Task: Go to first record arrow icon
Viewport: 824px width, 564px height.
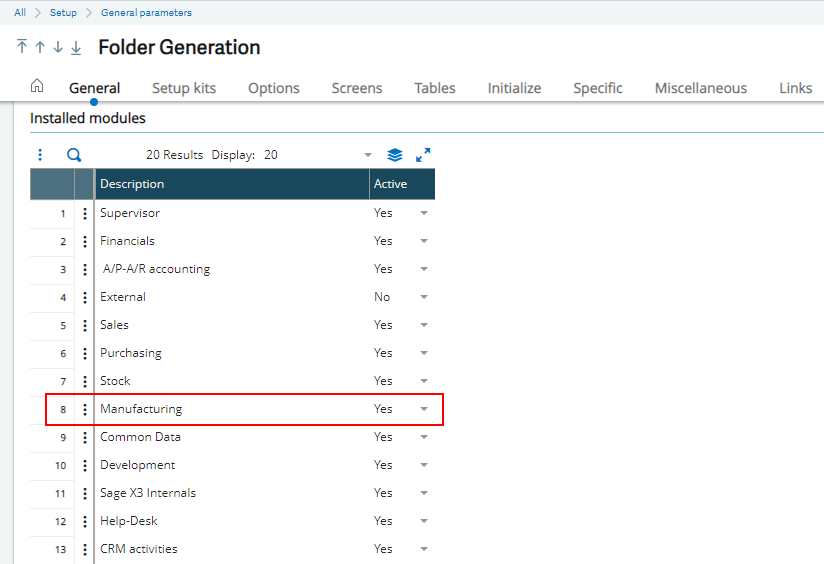Action: [22, 47]
